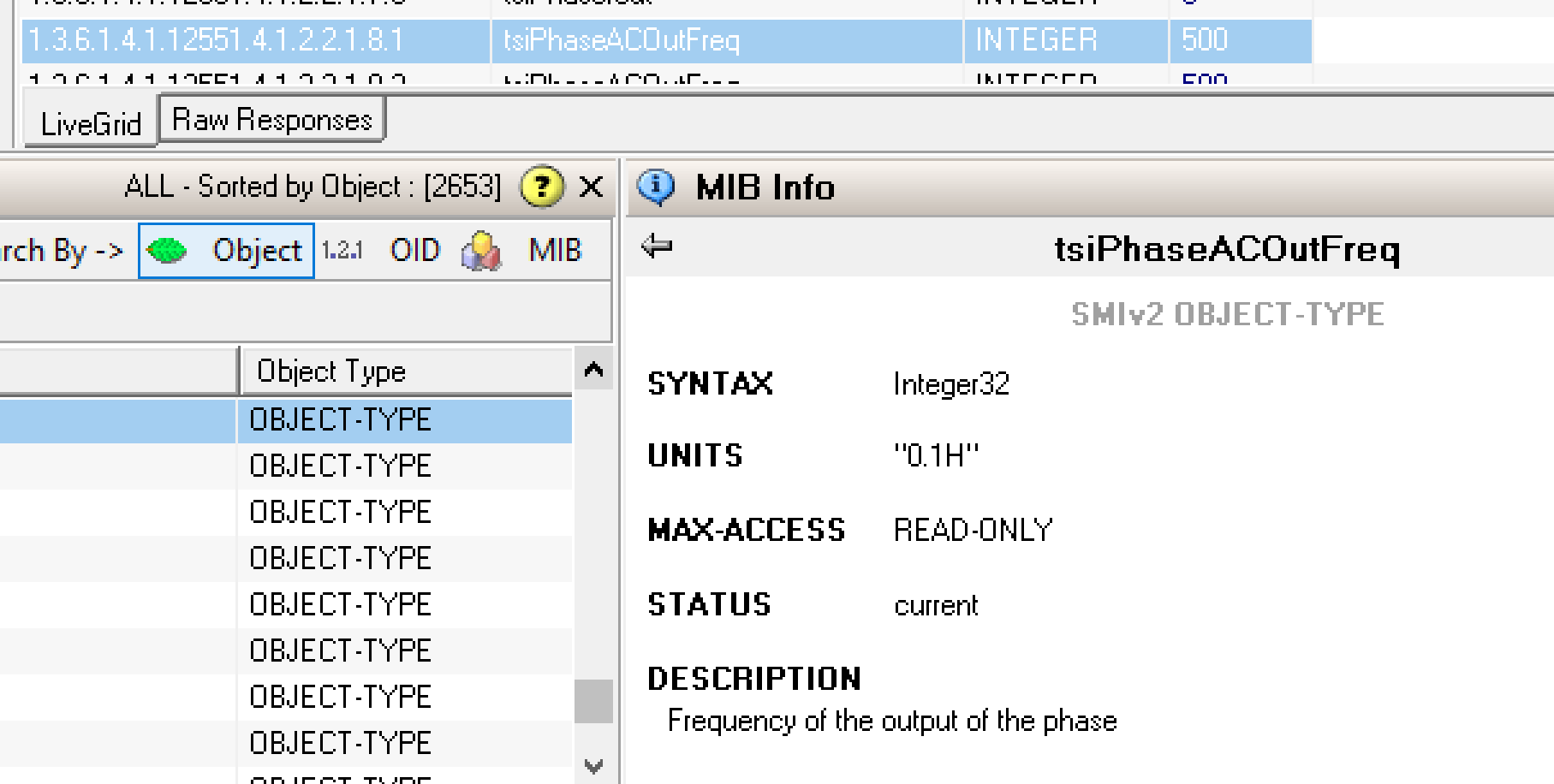
Task: Click the yellow help question mark icon
Action: [542, 187]
